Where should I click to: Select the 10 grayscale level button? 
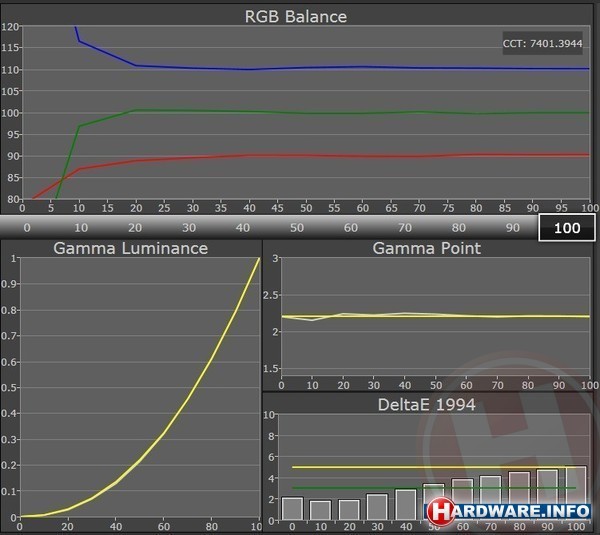(x=81, y=228)
